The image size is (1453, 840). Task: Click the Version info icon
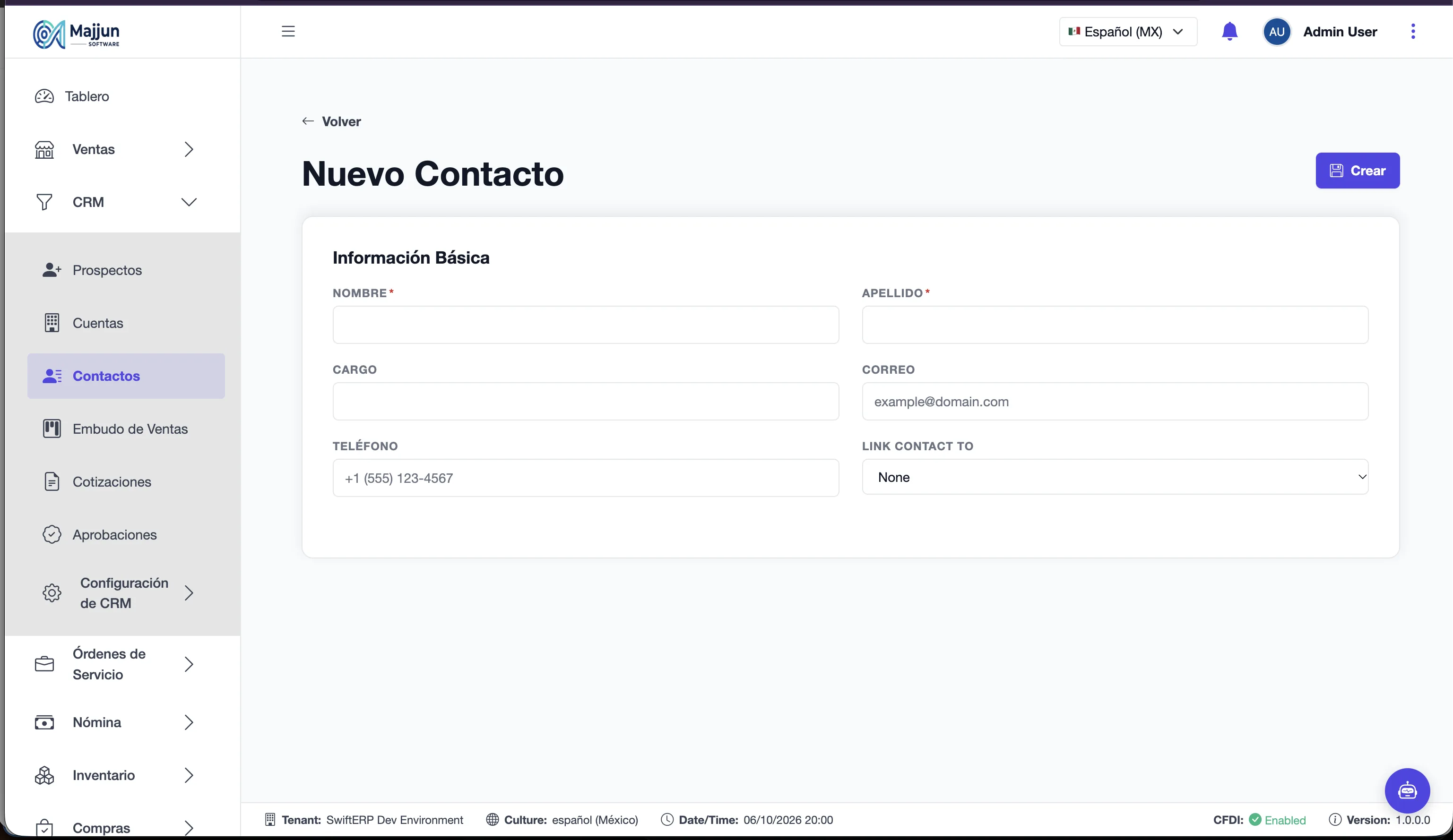1335,820
